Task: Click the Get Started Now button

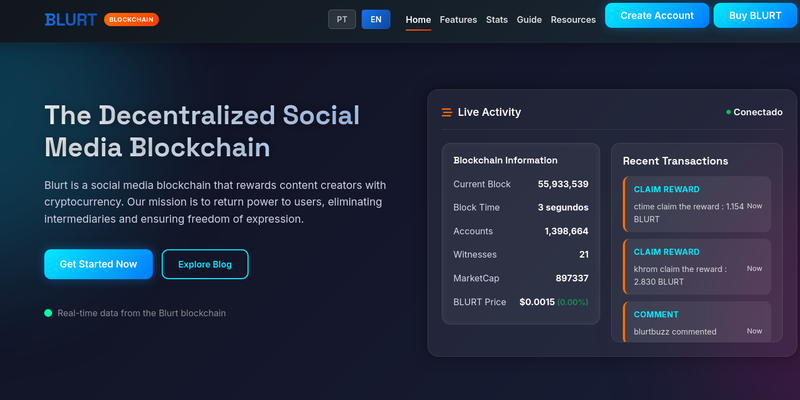Action: (98, 264)
